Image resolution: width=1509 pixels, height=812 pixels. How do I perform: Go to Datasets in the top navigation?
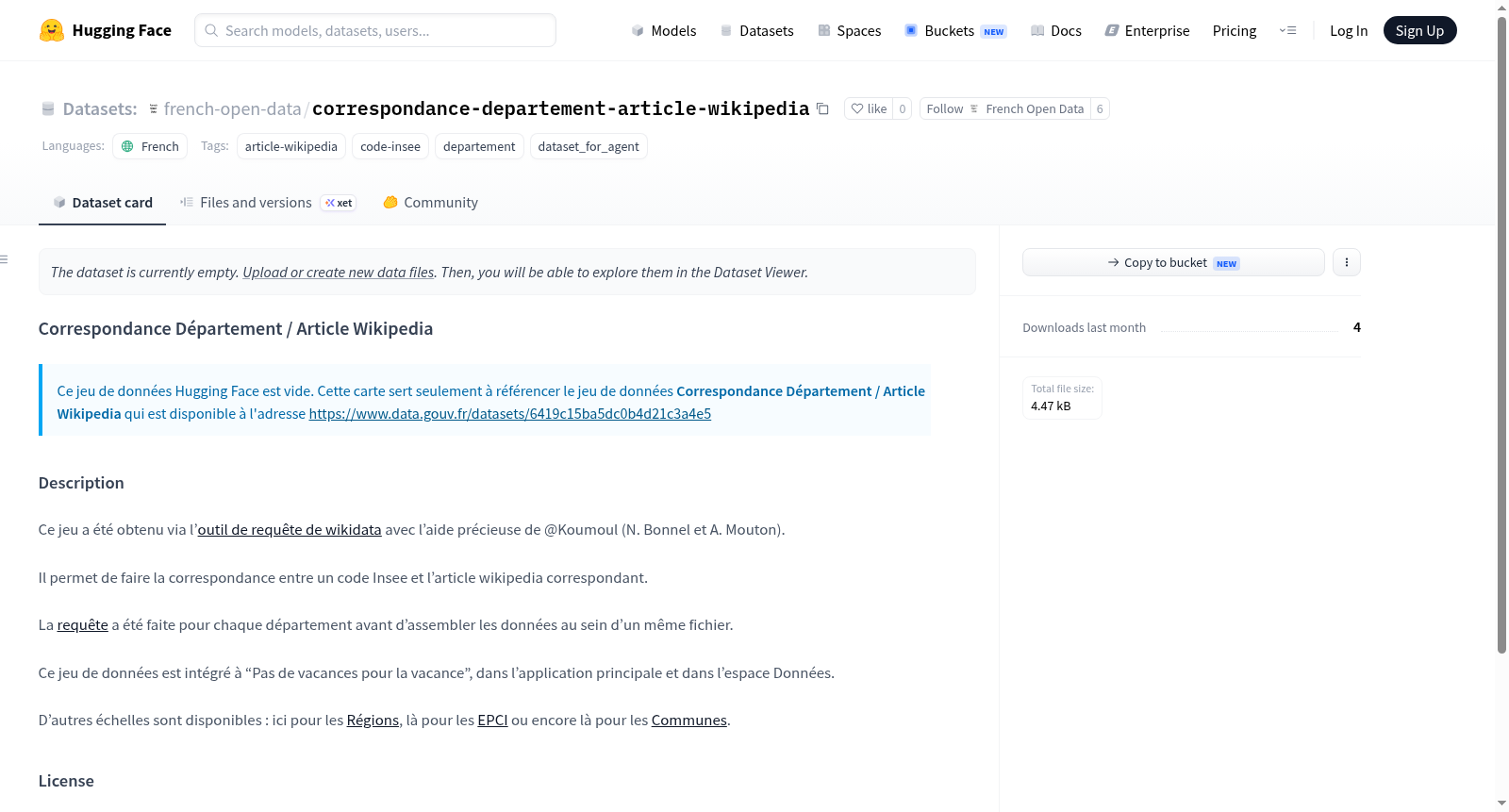coord(756,30)
